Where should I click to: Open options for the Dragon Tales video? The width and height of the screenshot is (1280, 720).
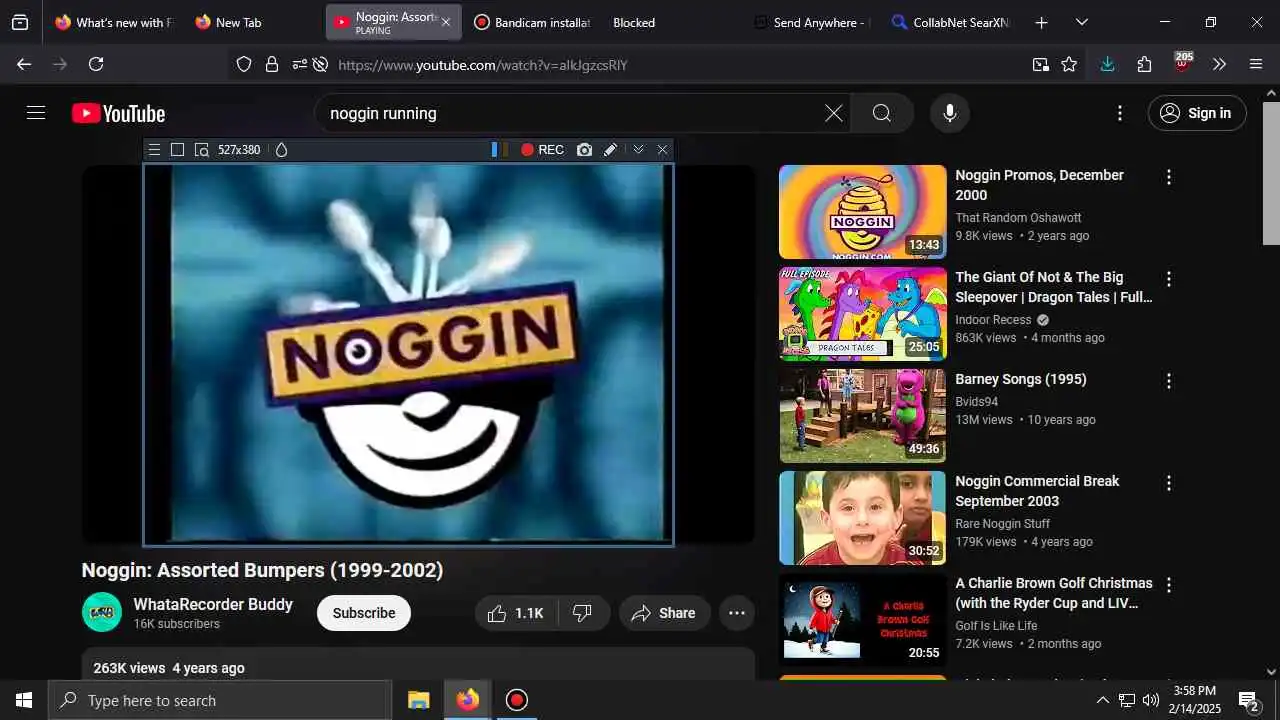click(1168, 279)
